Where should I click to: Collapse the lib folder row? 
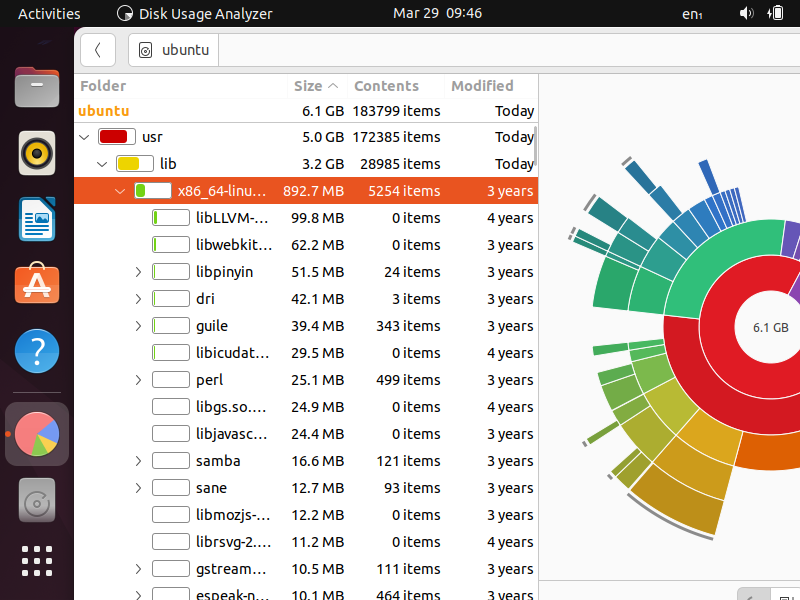[x=102, y=164]
